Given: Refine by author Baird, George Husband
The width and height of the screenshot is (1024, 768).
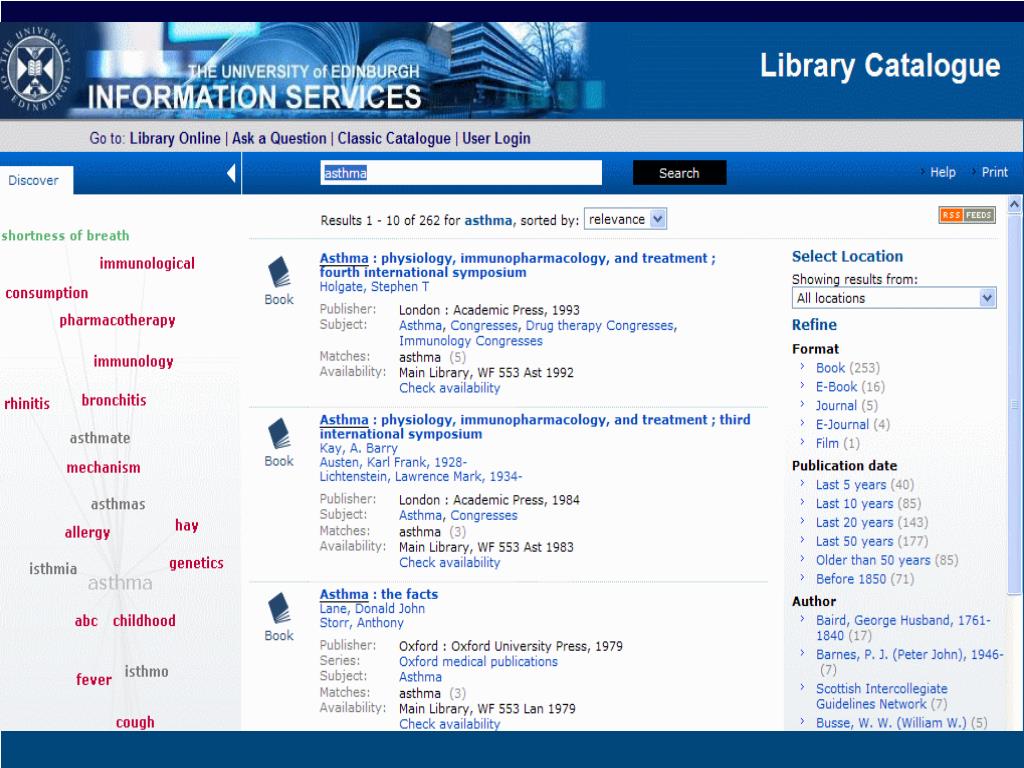Looking at the screenshot, I should click(903, 628).
